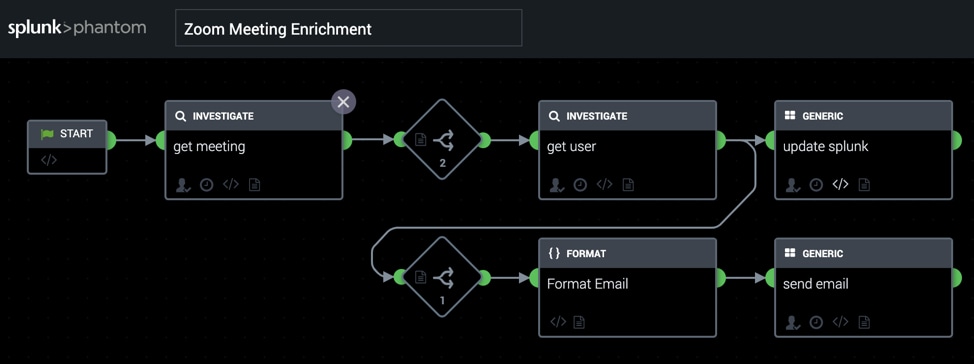Screen dimensions: 974x364
Task: Click highlighted code icon in update splunk block
Action: [x=840, y=184]
